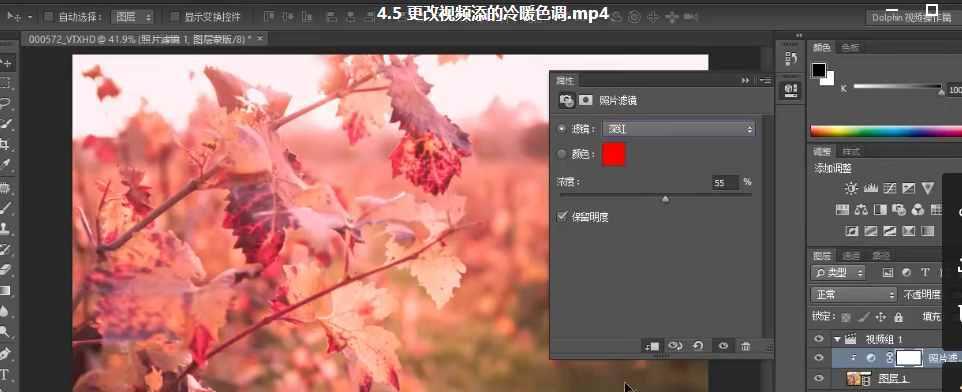Screen dimensions: 962x392
Task: Click the view previous state icon
Action: tap(675, 347)
